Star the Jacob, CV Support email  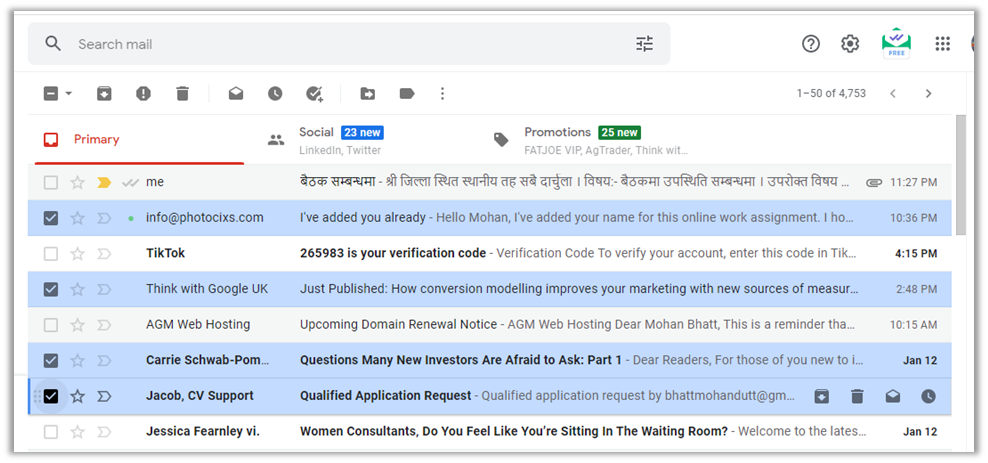[78, 396]
